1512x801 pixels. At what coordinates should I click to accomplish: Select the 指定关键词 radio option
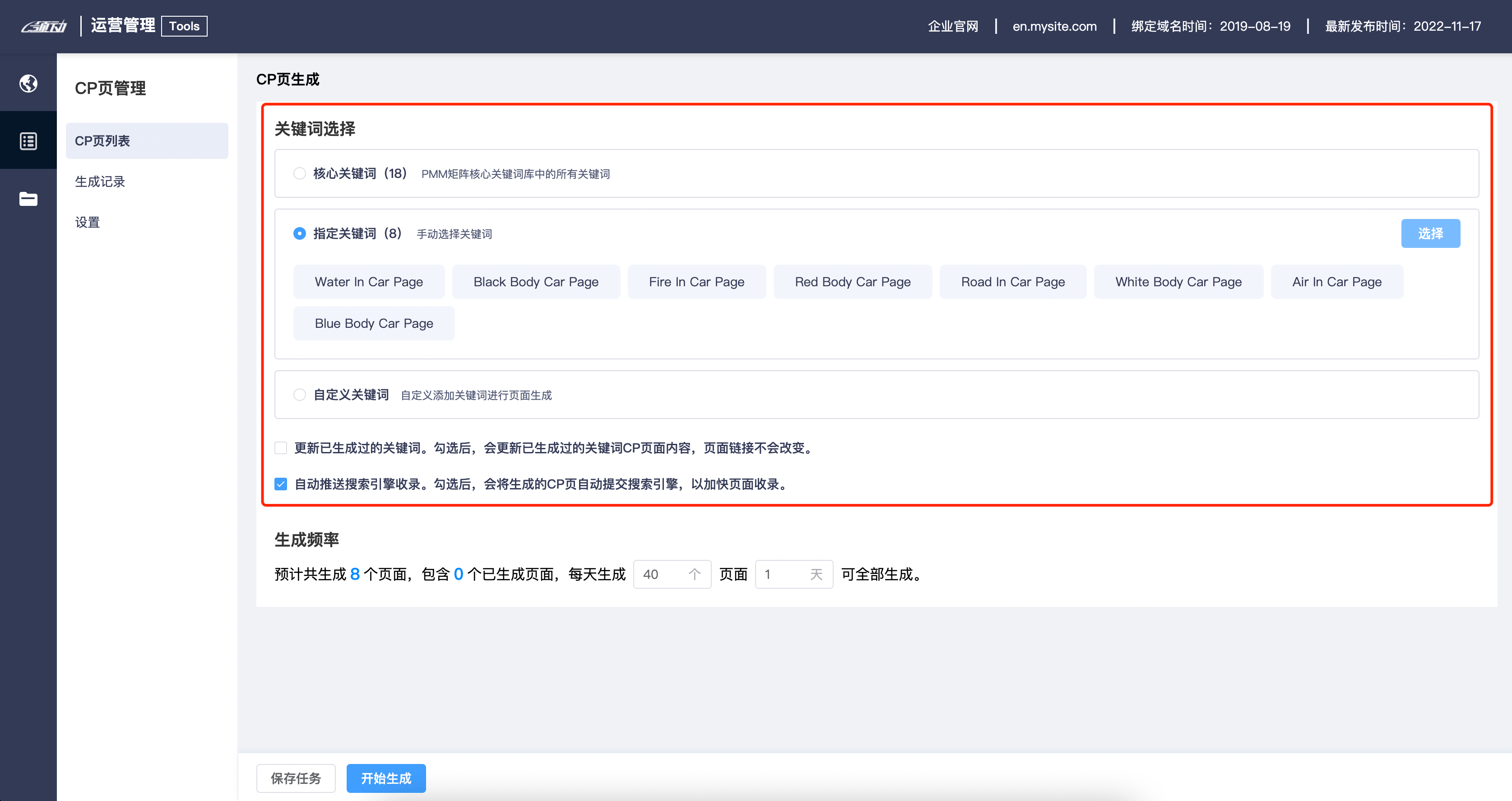[299, 234]
